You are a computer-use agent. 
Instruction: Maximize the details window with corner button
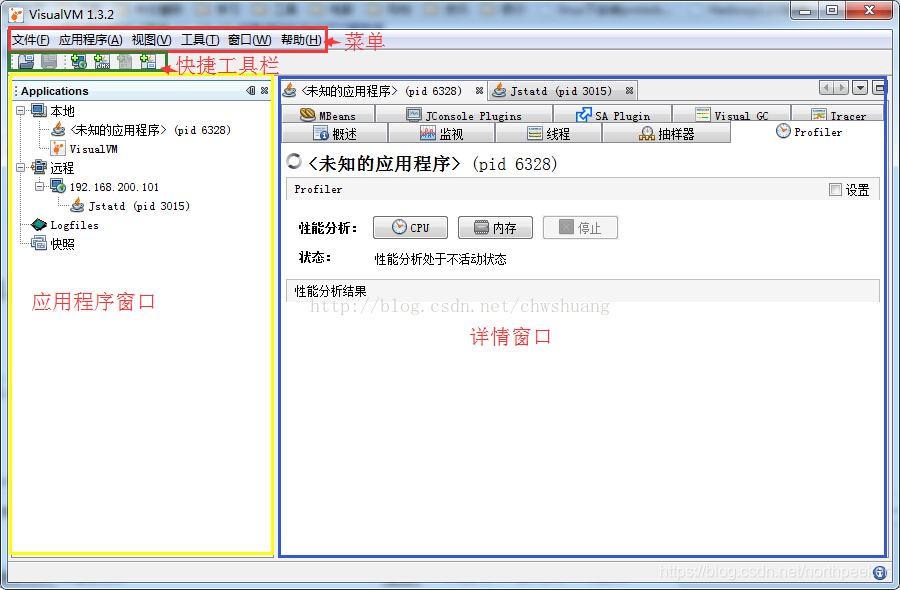[x=878, y=88]
